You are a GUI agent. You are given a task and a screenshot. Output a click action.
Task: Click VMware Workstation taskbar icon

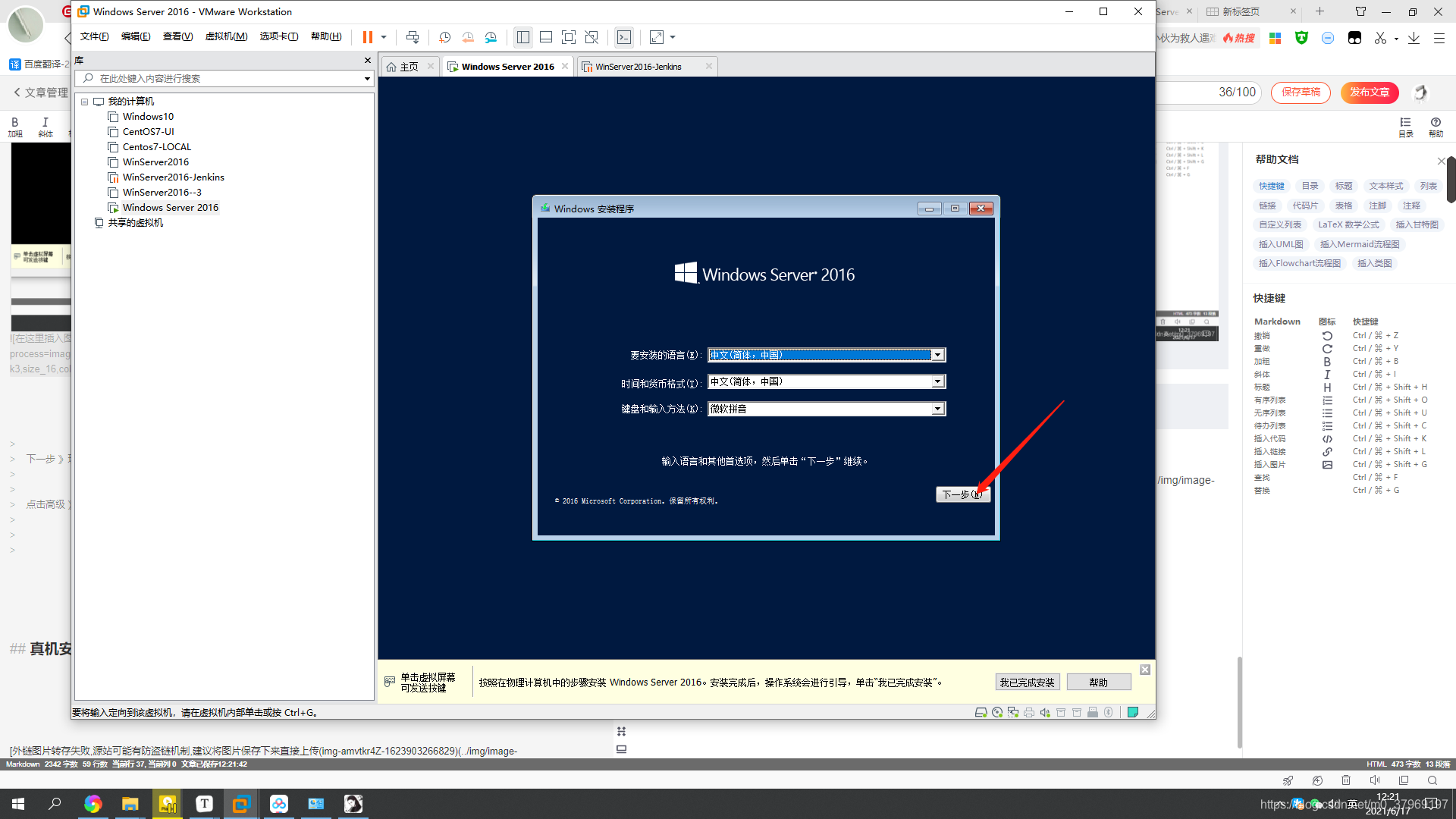(241, 803)
